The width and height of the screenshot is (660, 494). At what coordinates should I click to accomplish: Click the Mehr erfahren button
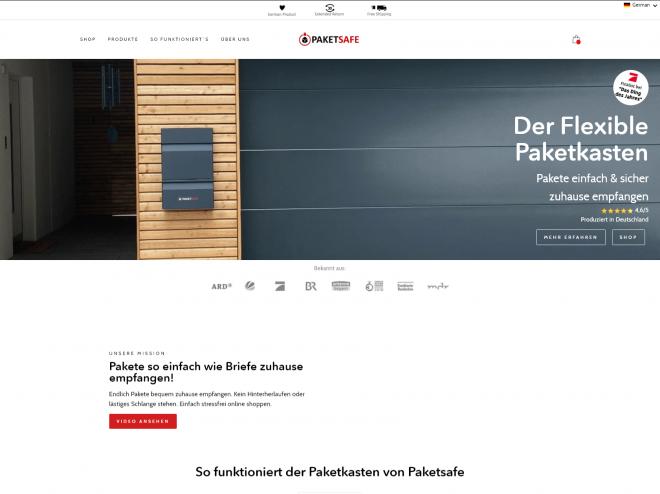tap(571, 237)
